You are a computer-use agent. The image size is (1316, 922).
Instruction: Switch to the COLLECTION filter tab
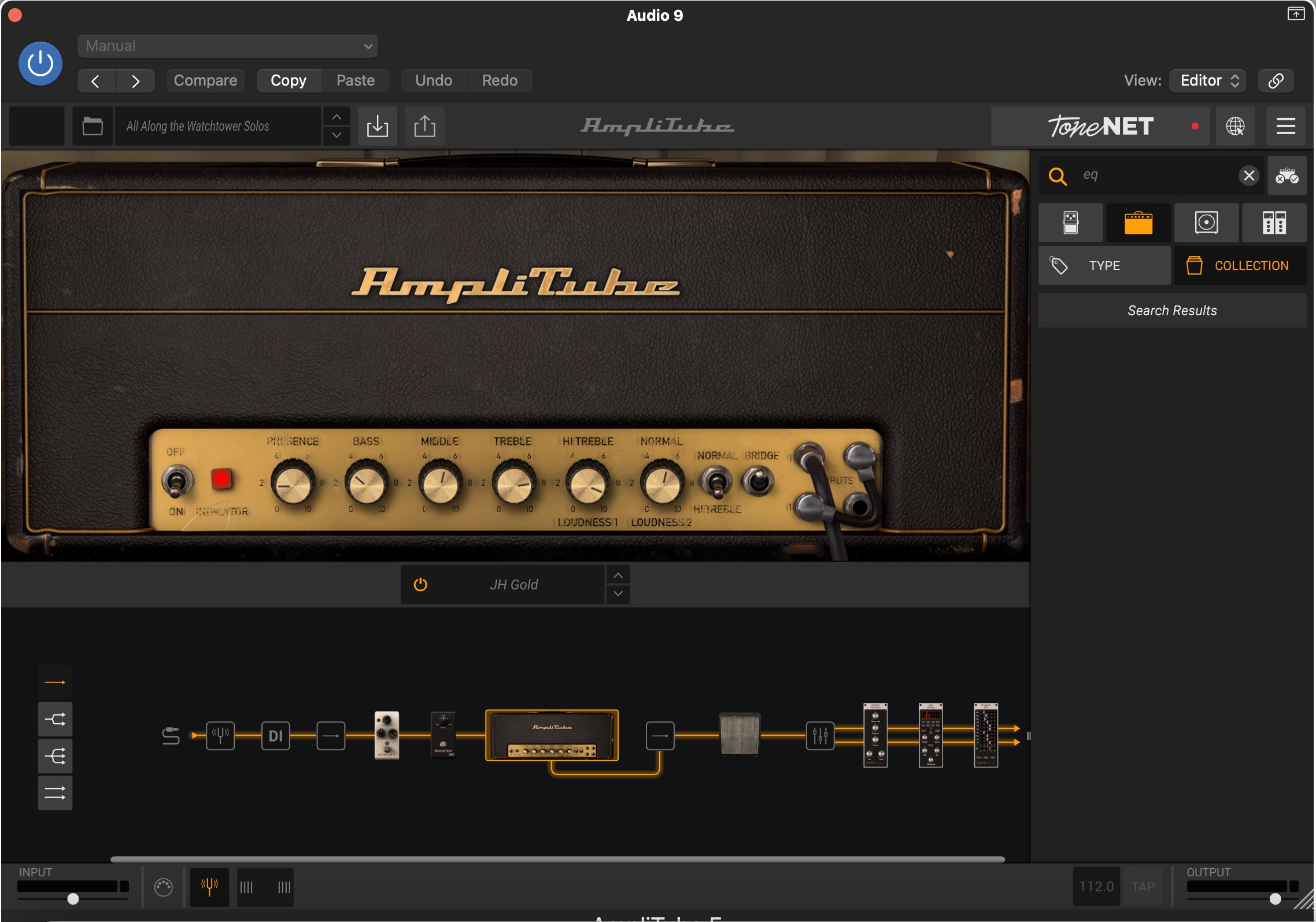coord(1240,265)
